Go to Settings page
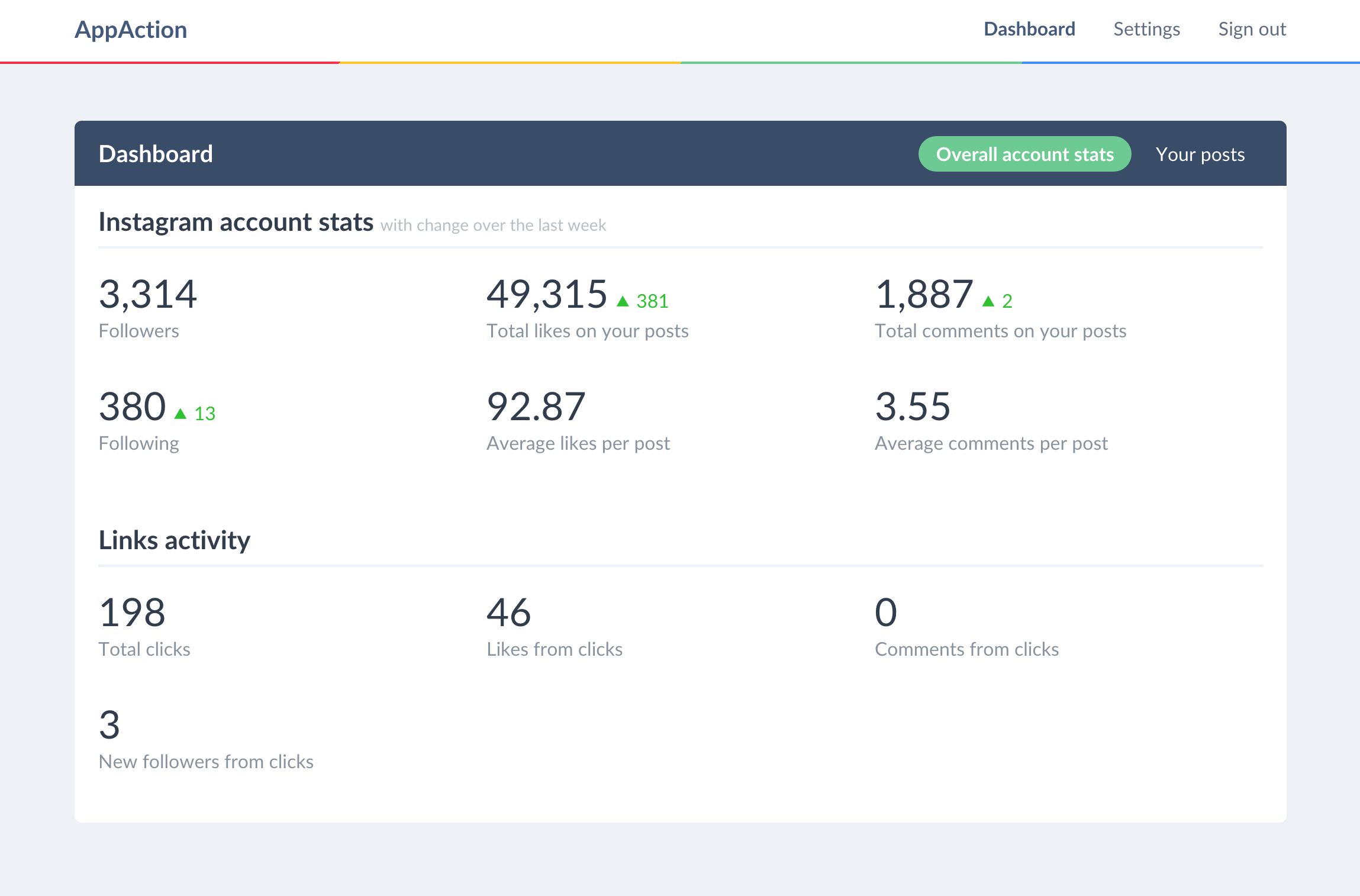Viewport: 1360px width, 896px height. coord(1146,29)
